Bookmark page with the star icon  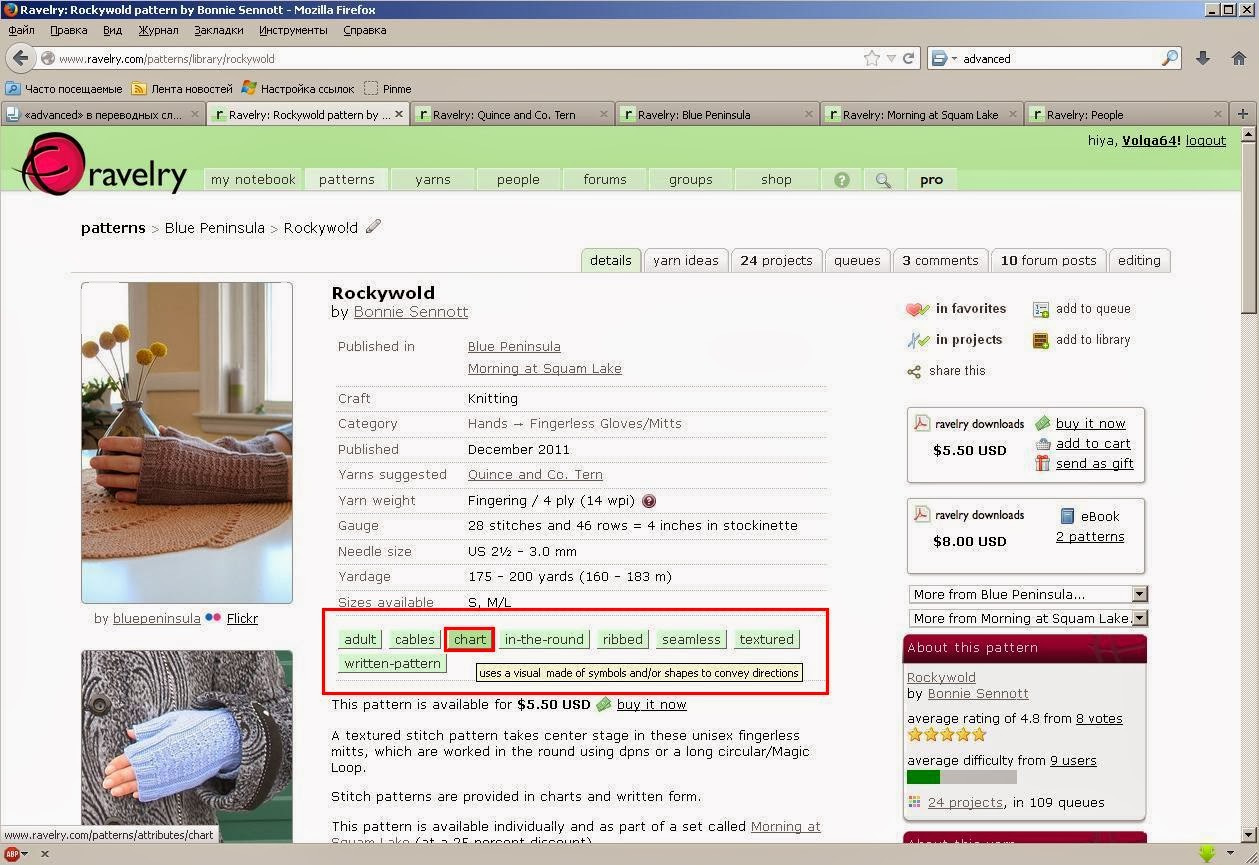pos(871,58)
